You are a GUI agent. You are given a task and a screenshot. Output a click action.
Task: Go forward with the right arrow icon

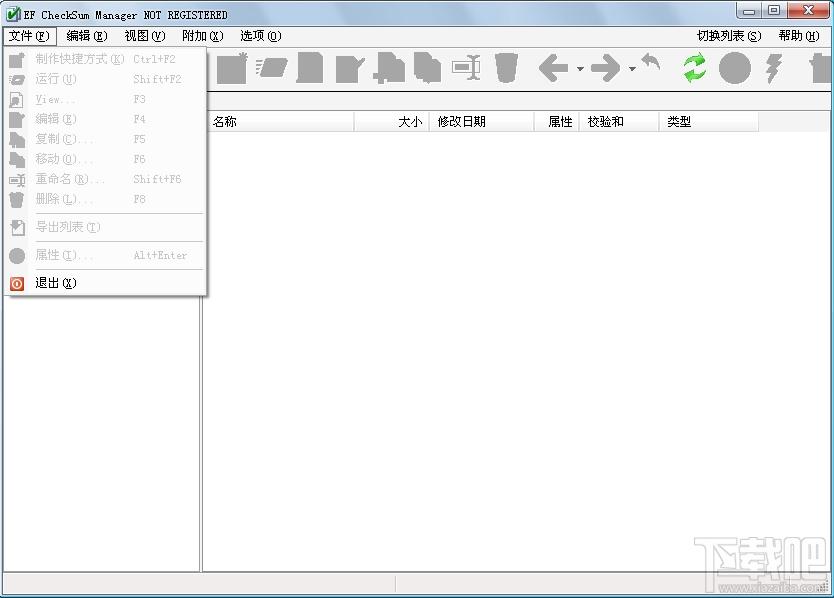(606, 68)
